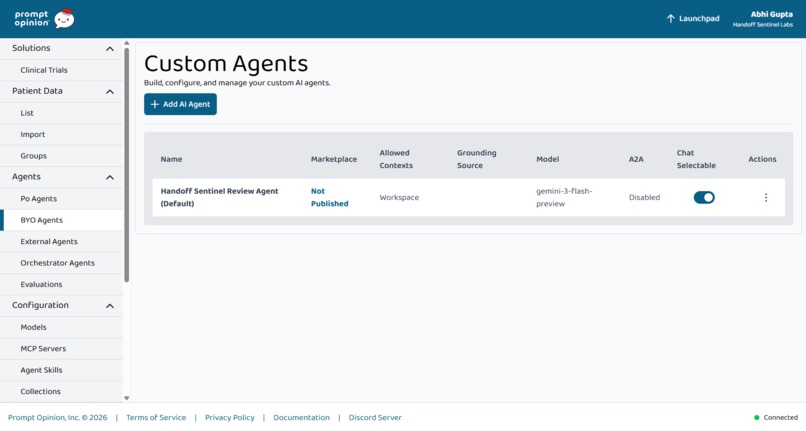806x431 pixels.
Task: Open Documentation link in footer
Action: (x=301, y=418)
